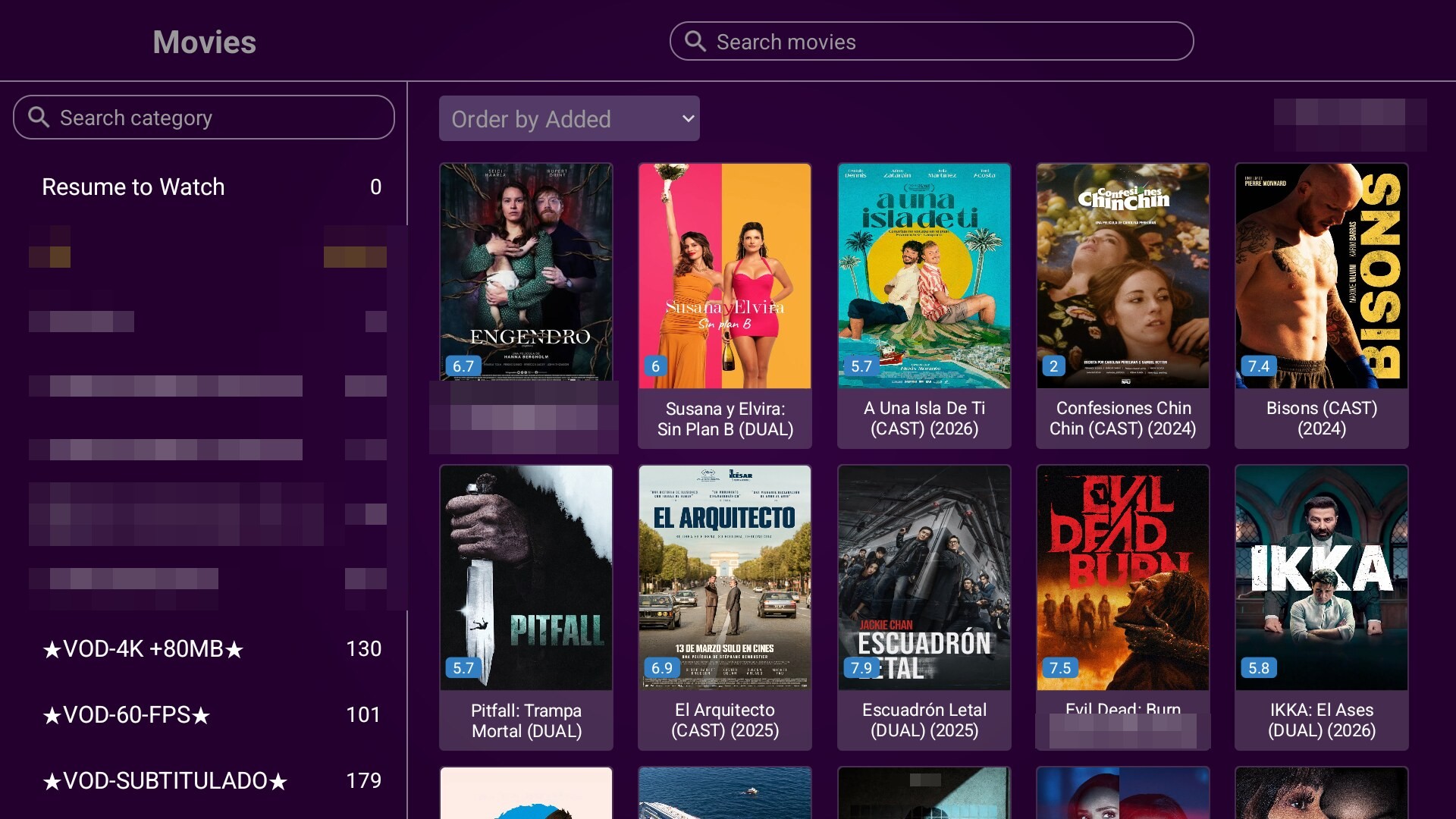Click the Pitfall: Trampa Mortal (DUAL) title
Viewport: 1456px width, 819px height.
[526, 720]
